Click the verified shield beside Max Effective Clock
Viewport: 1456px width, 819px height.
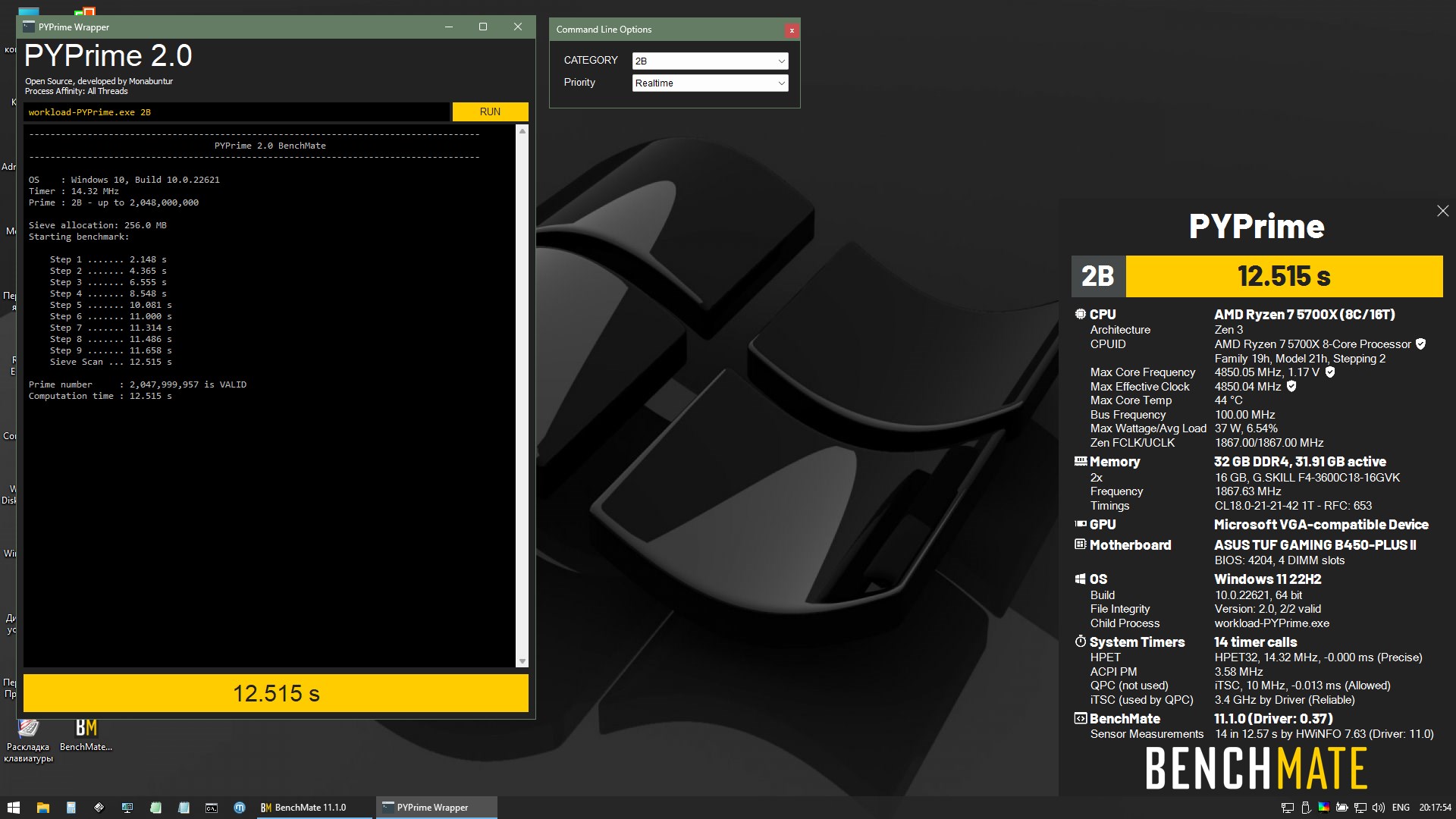[x=1291, y=387]
